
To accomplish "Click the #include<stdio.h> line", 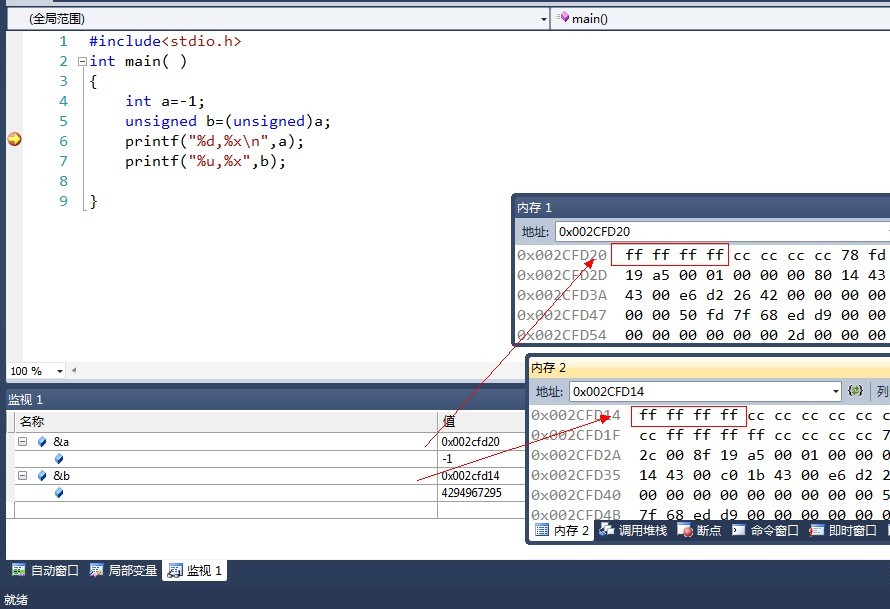I will (165, 41).
